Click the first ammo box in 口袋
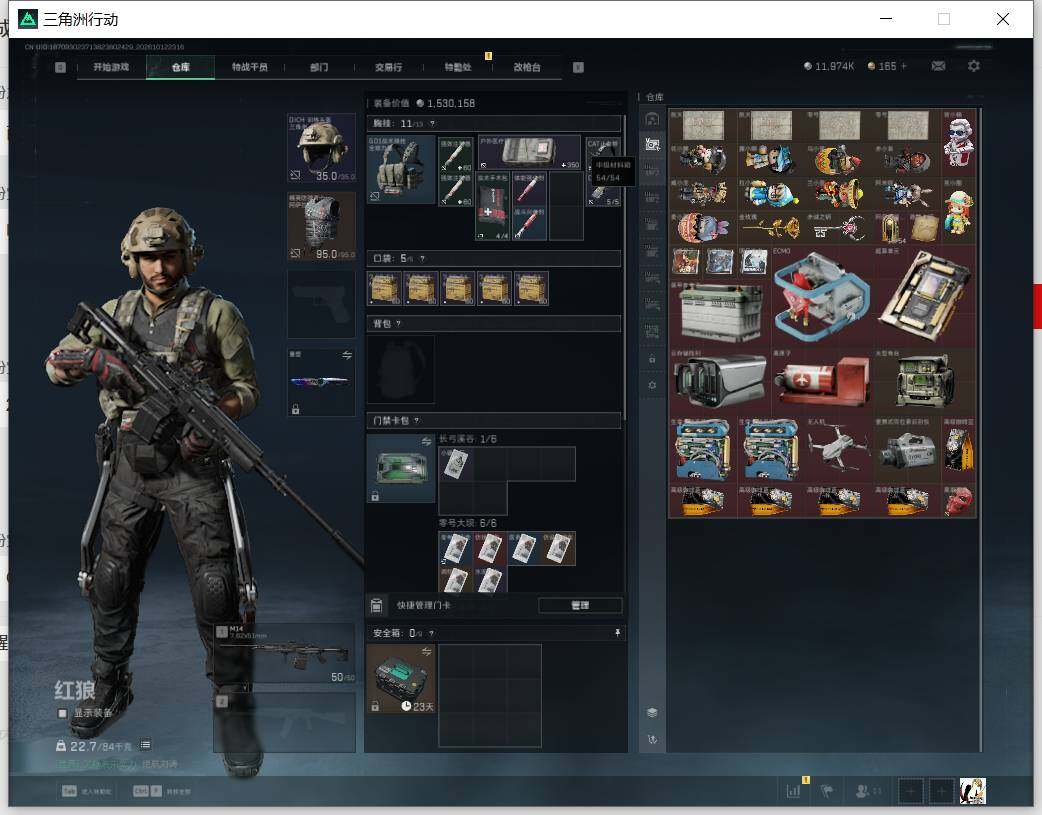This screenshot has width=1042, height=815. tap(385, 289)
